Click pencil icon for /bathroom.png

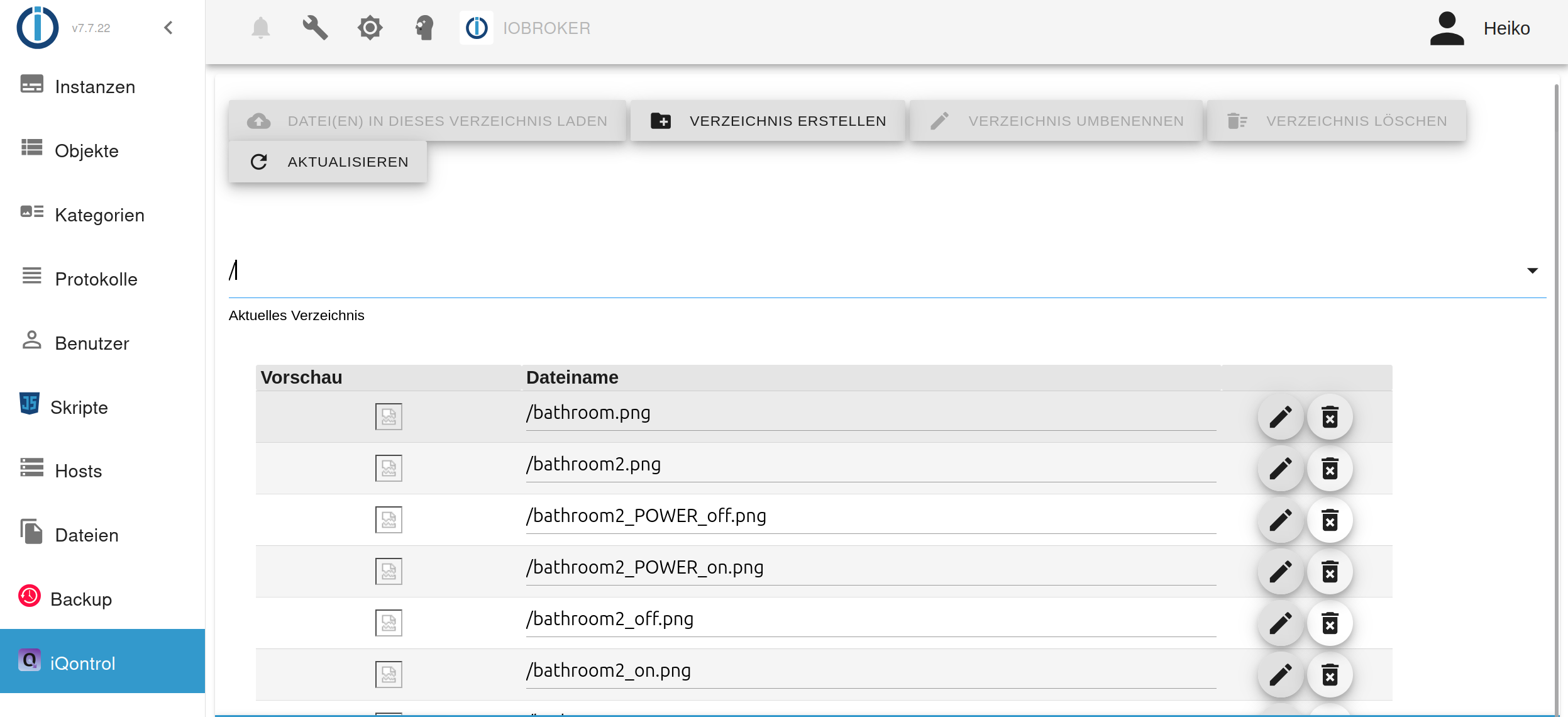pyautogui.click(x=1280, y=417)
